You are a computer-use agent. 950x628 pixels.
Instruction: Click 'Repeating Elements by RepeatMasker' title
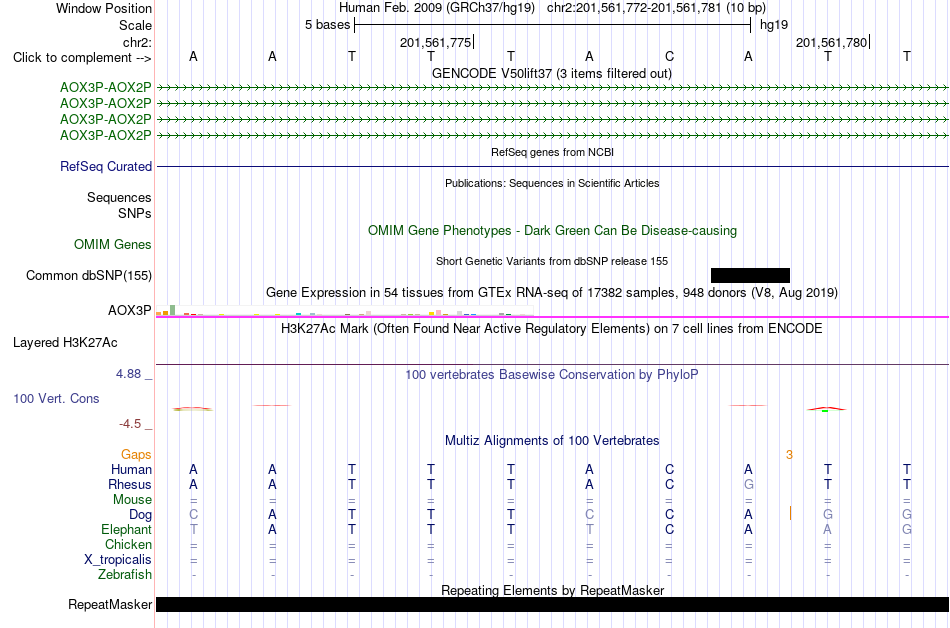552,590
